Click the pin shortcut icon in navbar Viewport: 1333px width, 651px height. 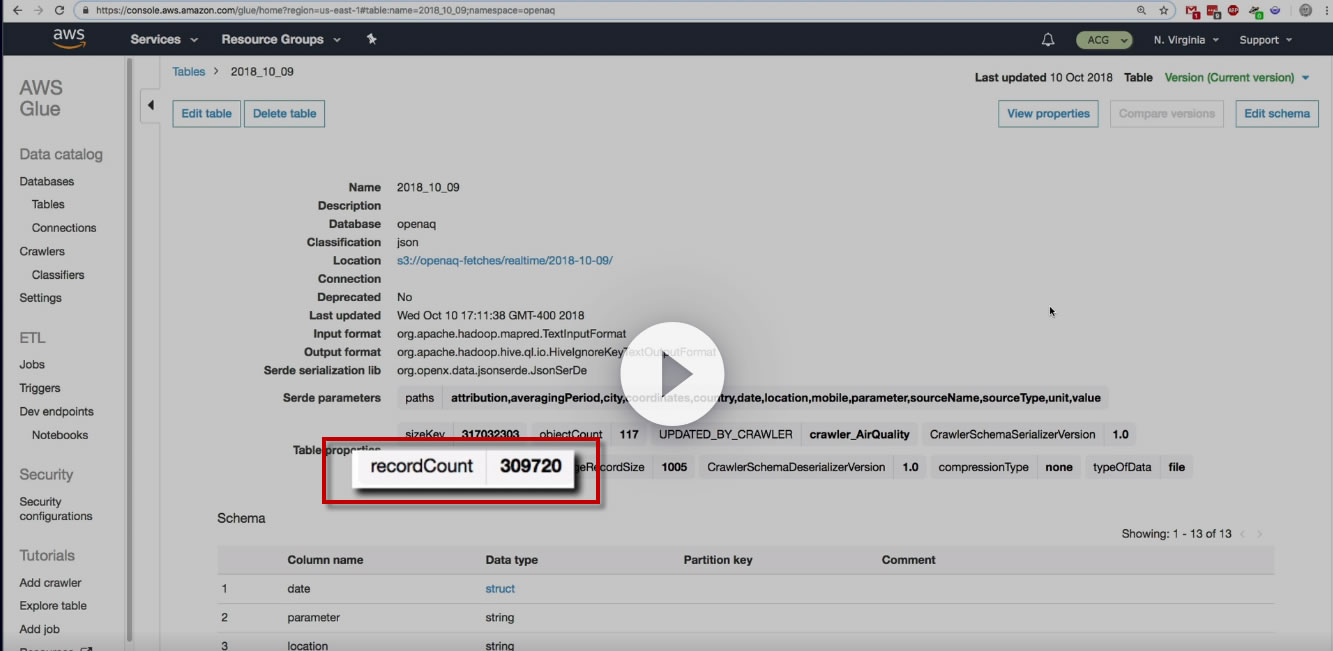point(371,39)
